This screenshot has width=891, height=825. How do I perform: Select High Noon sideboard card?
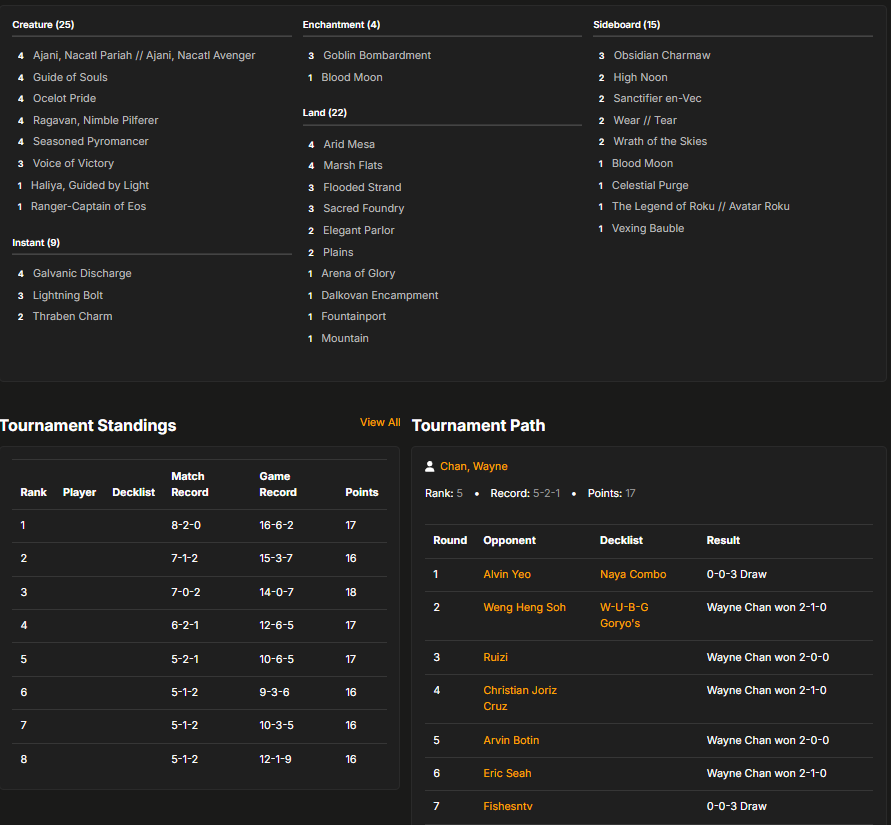pyautogui.click(x=640, y=77)
